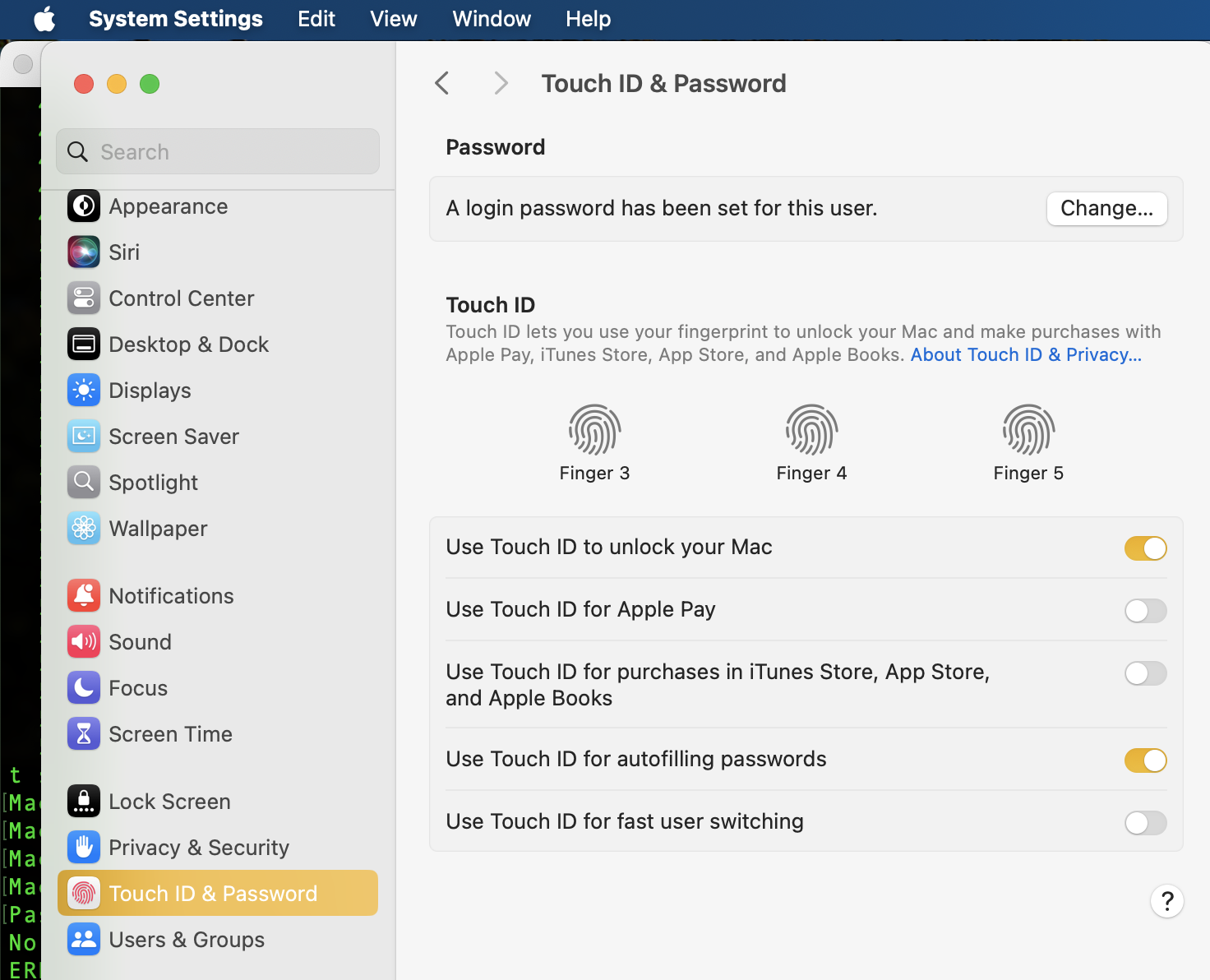Viewport: 1210px width, 980px height.
Task: Click the Finger 3 label
Action: point(594,474)
